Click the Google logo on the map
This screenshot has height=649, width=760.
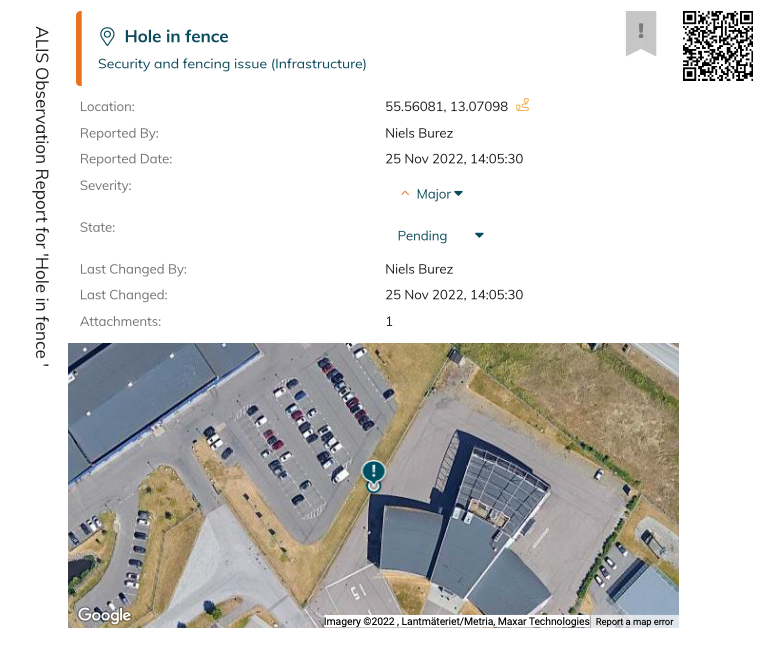point(104,615)
